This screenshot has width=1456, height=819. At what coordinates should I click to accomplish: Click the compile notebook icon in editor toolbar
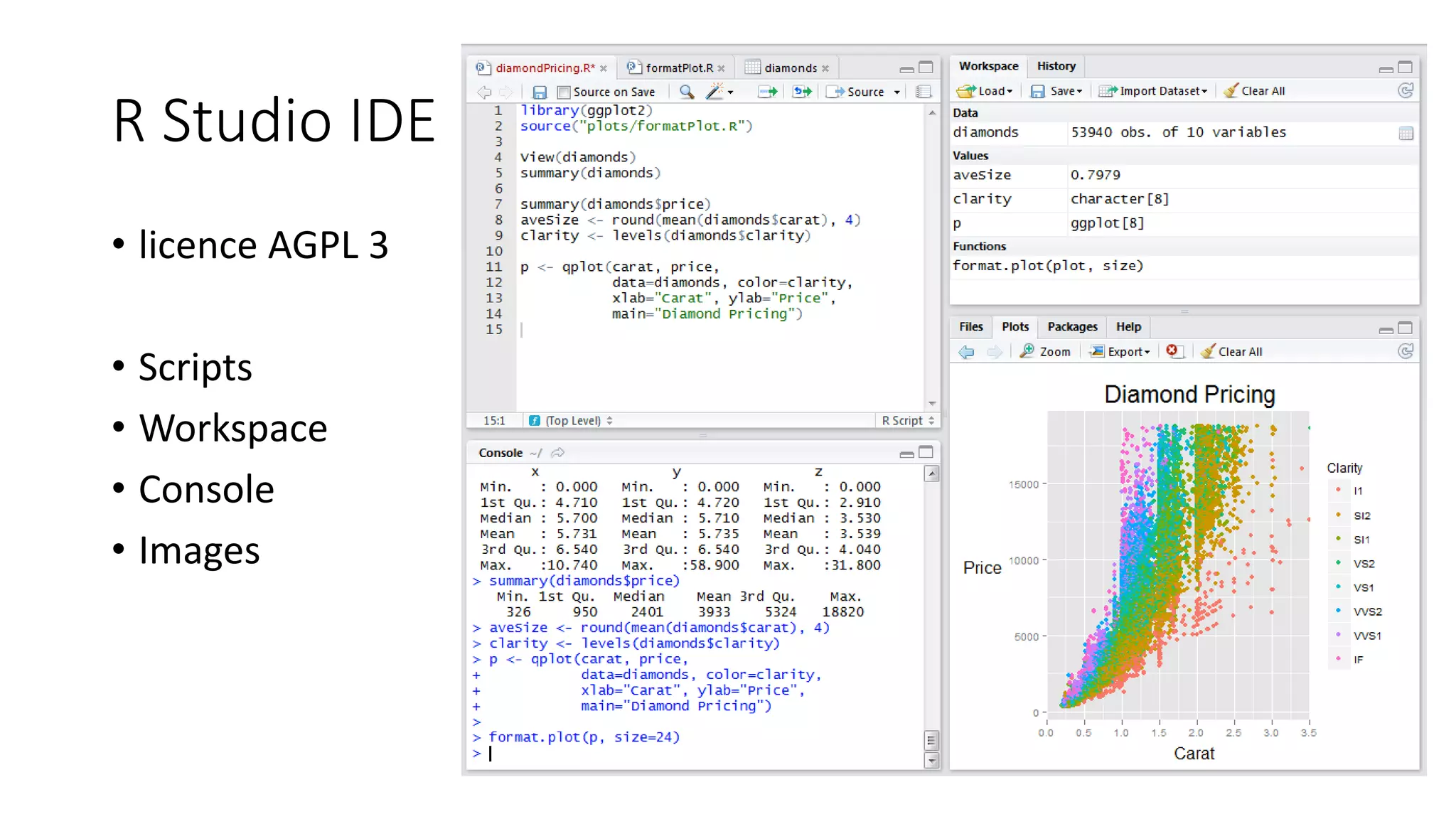pos(924,92)
